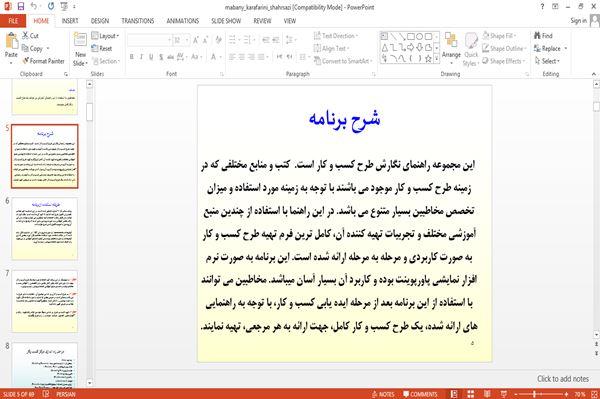Switch to Reading View icon
This screenshot has height=399, width=600.
(x=487, y=394)
